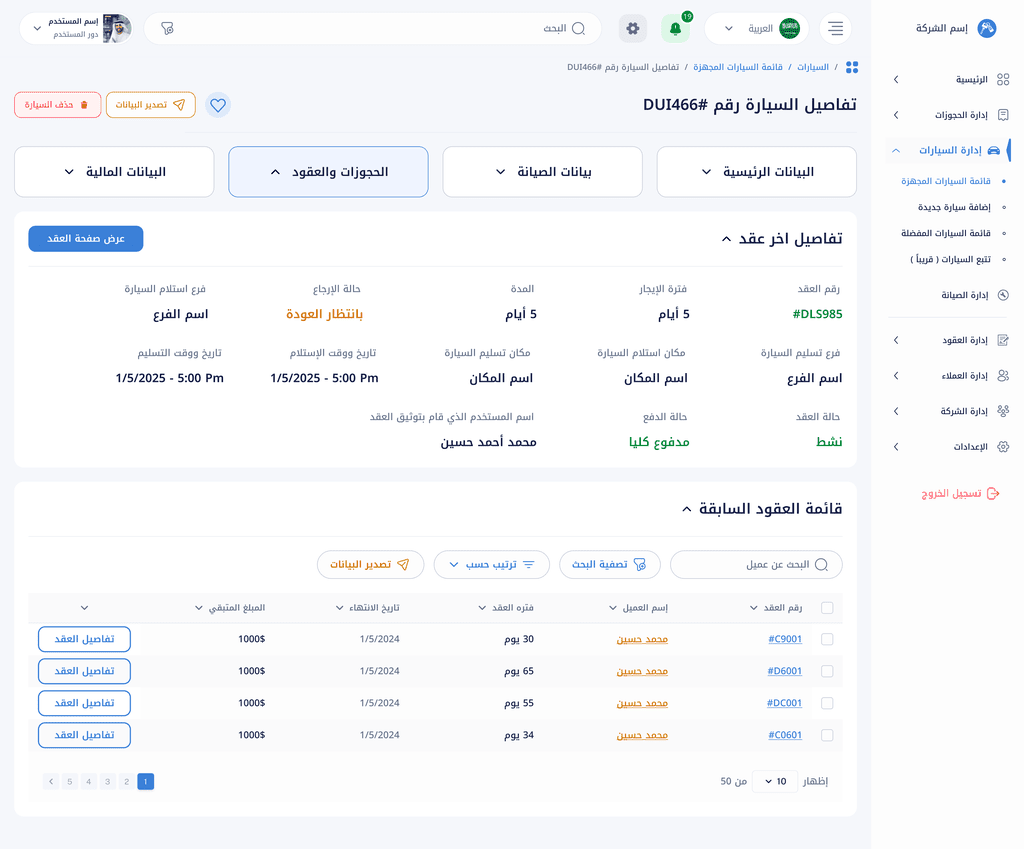
Task: Check the row checkbox for contract #C0601
Action: pos(827,735)
